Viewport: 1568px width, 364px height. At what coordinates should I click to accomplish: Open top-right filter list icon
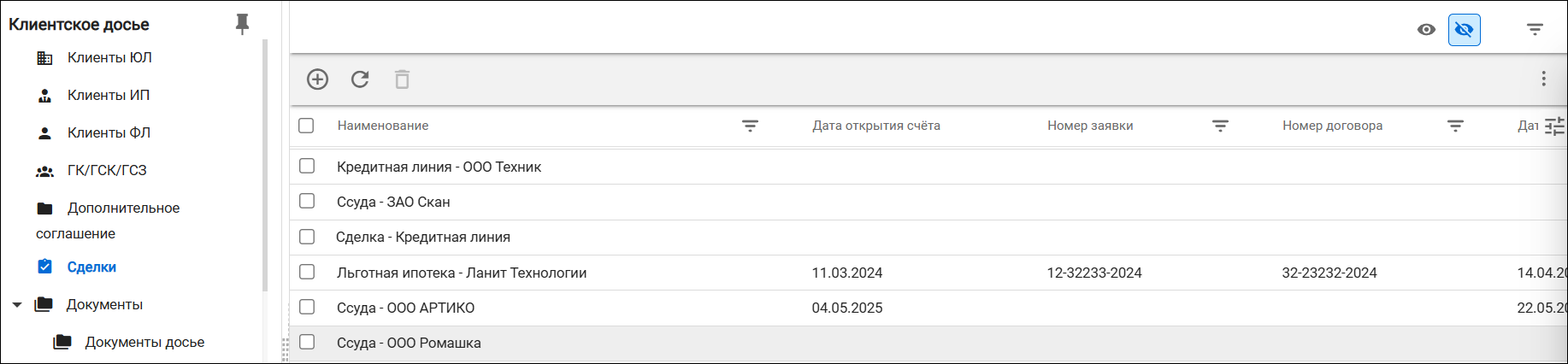click(1535, 29)
